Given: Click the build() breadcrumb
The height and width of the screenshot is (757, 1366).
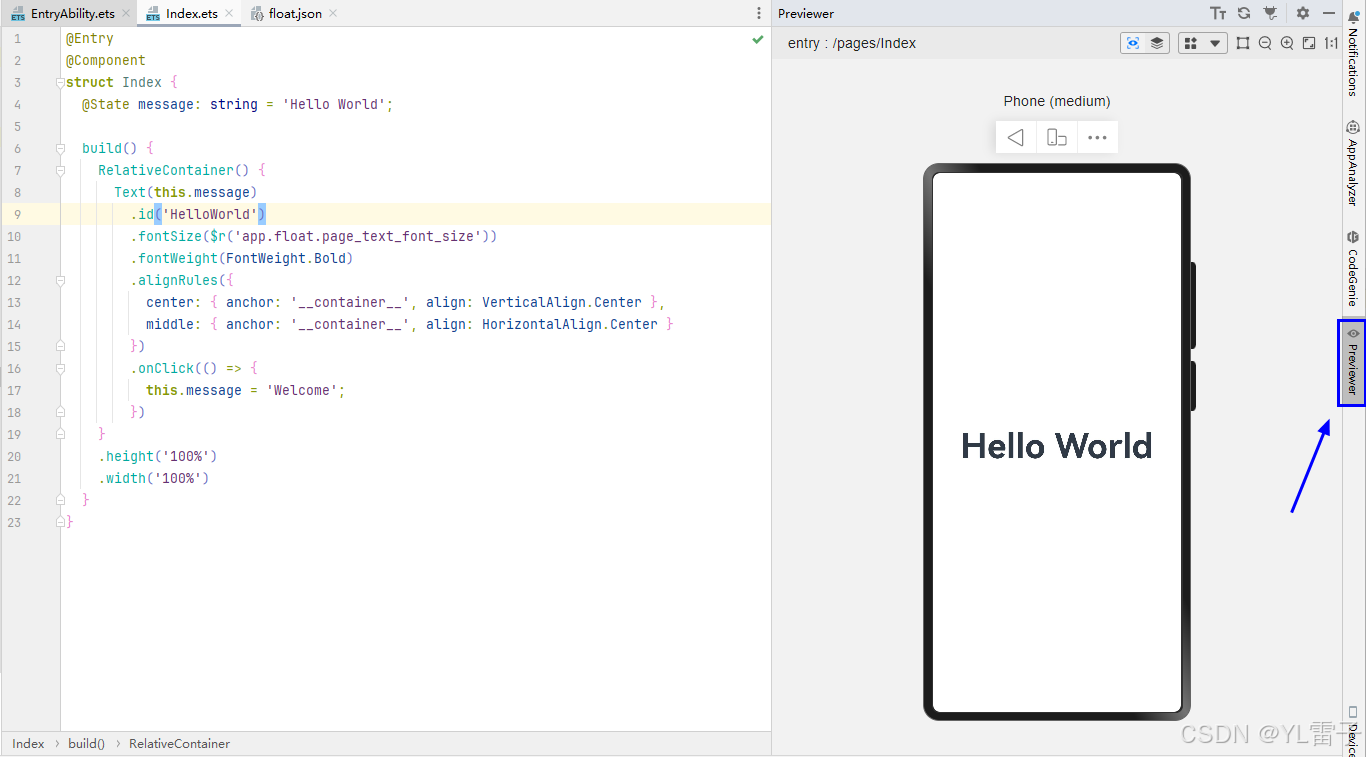Looking at the screenshot, I should [86, 743].
